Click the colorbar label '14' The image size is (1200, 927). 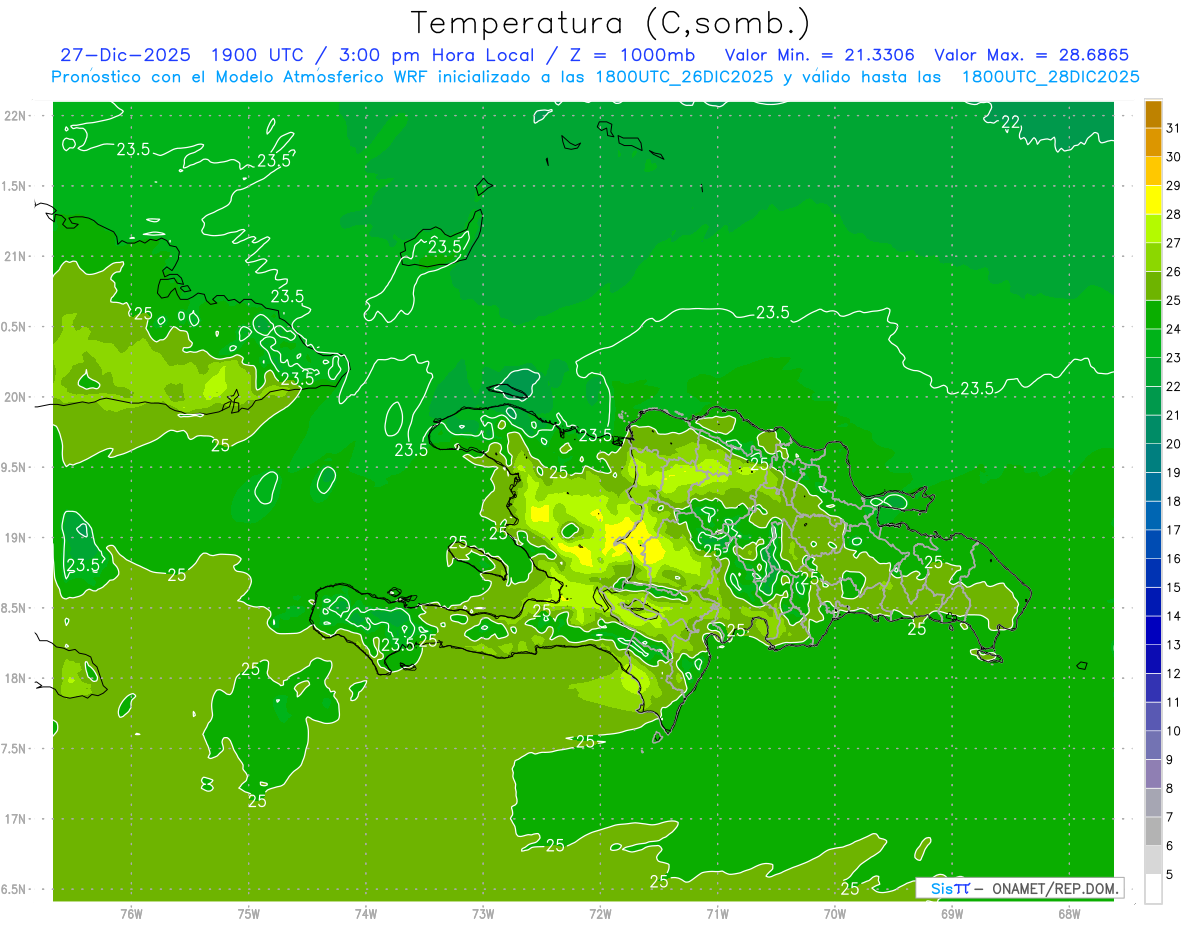[x=1173, y=616]
